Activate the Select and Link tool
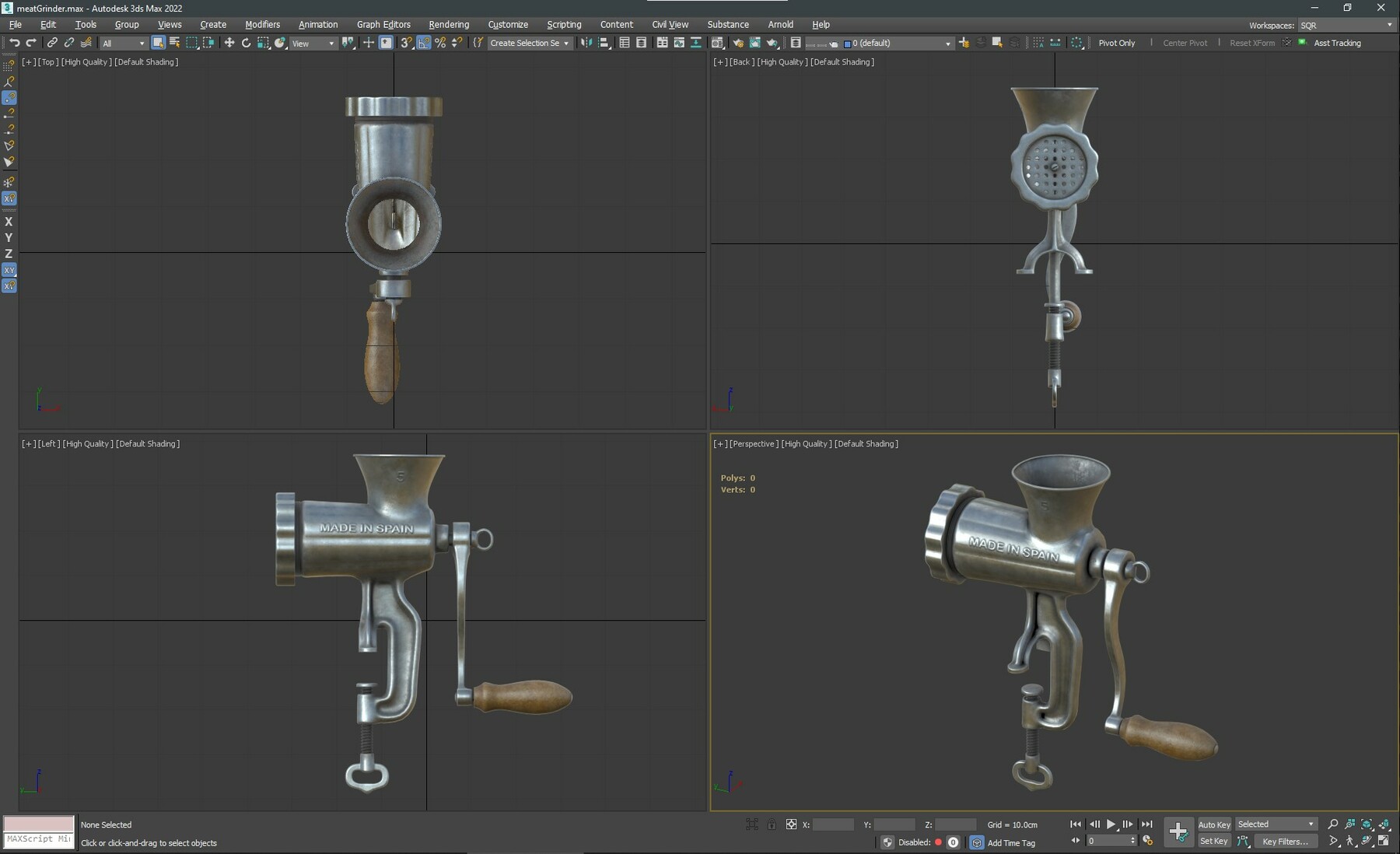This screenshot has width=1400, height=854. click(x=52, y=43)
